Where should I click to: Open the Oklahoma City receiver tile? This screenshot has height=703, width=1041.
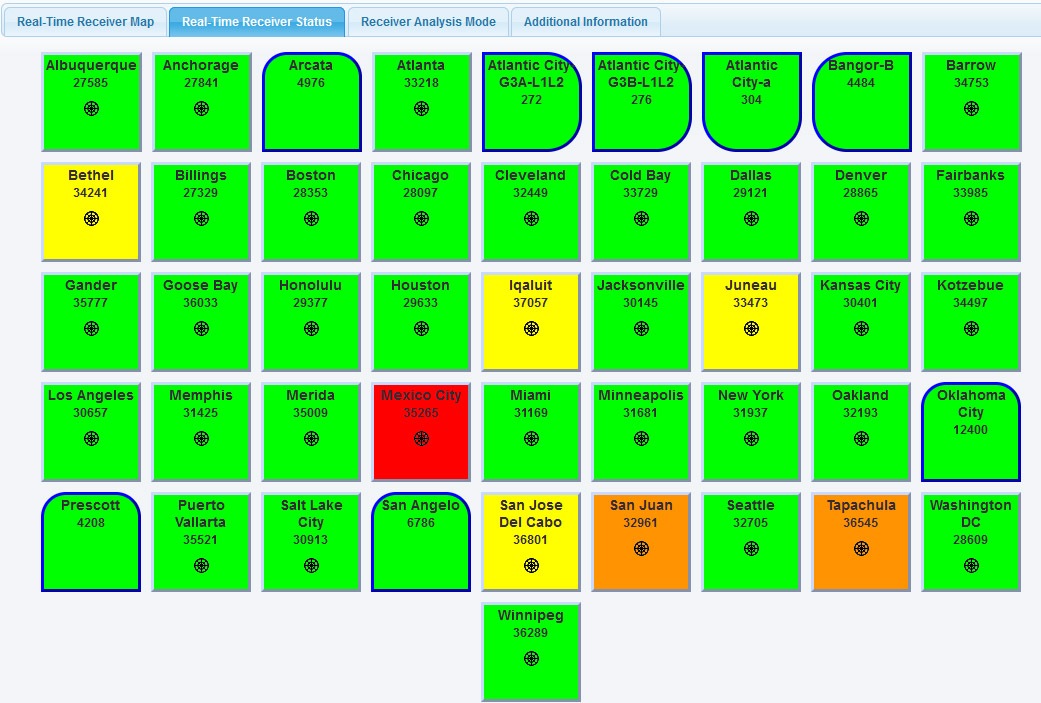(971, 432)
